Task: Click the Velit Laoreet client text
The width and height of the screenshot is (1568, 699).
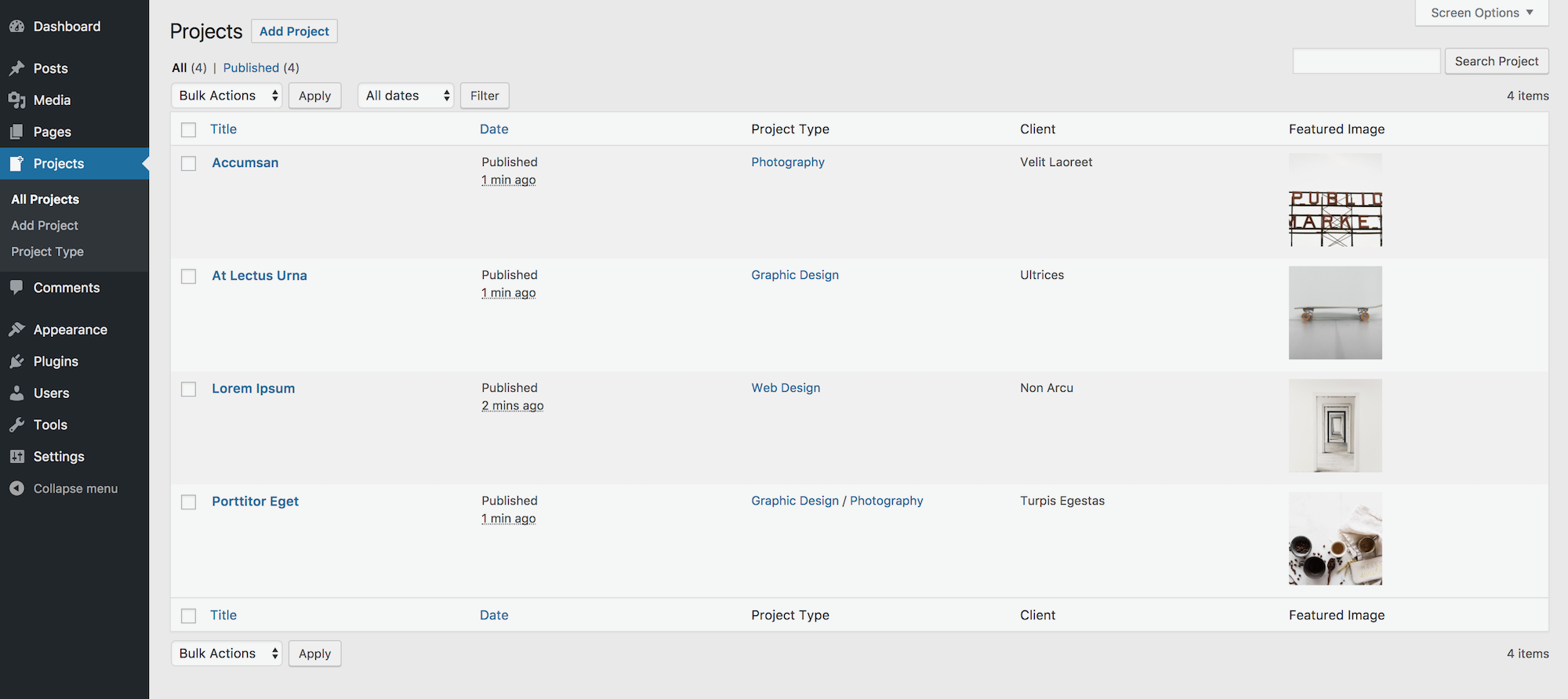Action: [x=1056, y=162]
